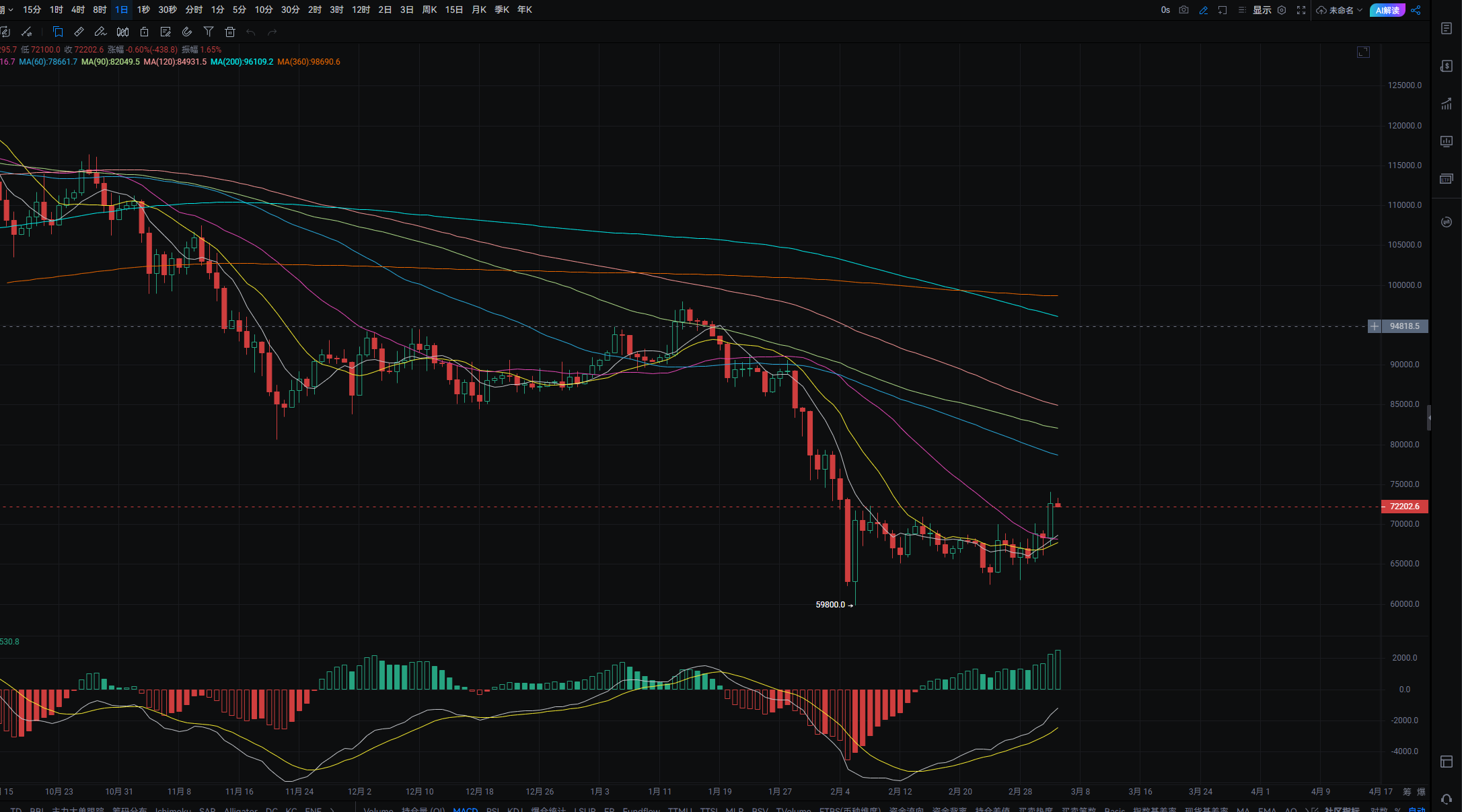The image size is (1462, 812).
Task: Select the MACD indicator tab at bottom
Action: 465,809
